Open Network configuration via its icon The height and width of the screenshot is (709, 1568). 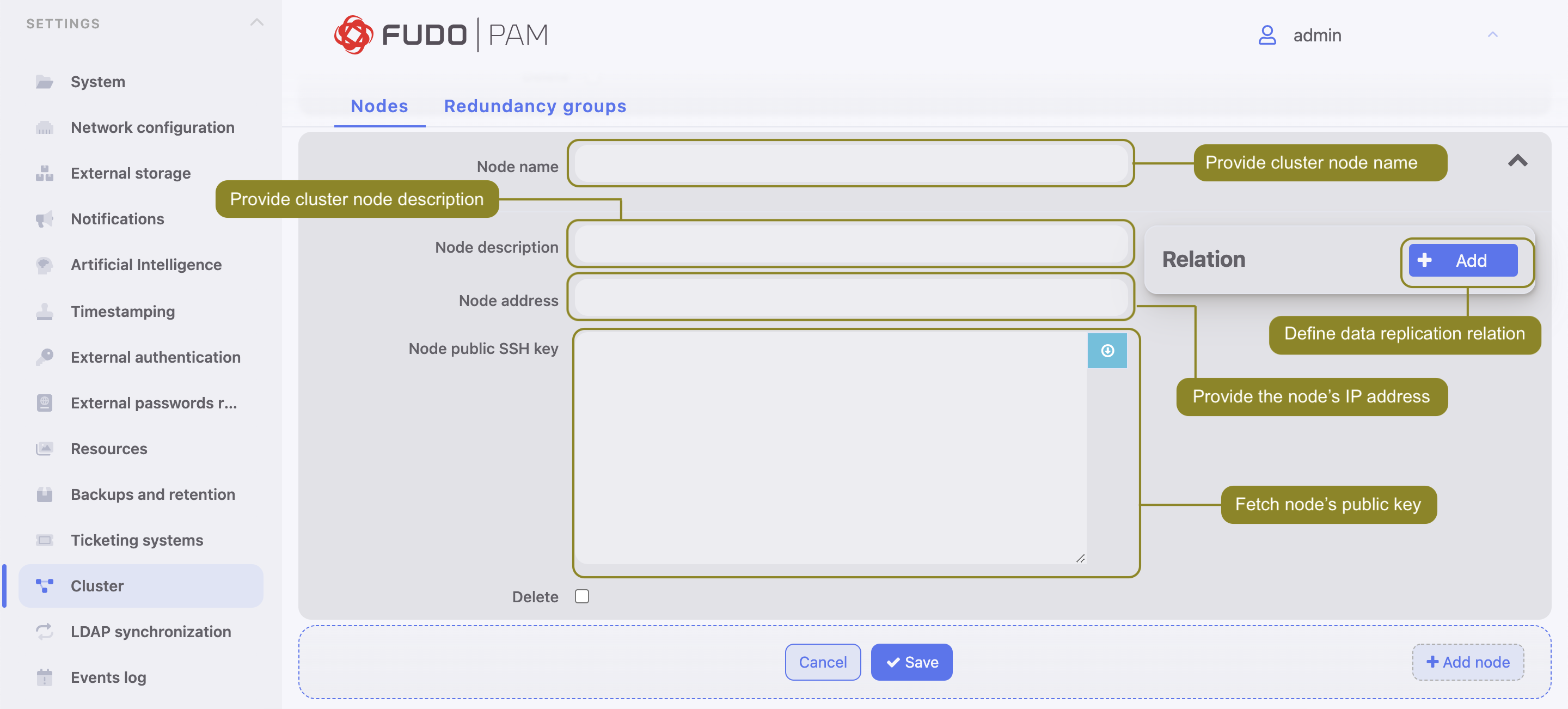(44, 127)
